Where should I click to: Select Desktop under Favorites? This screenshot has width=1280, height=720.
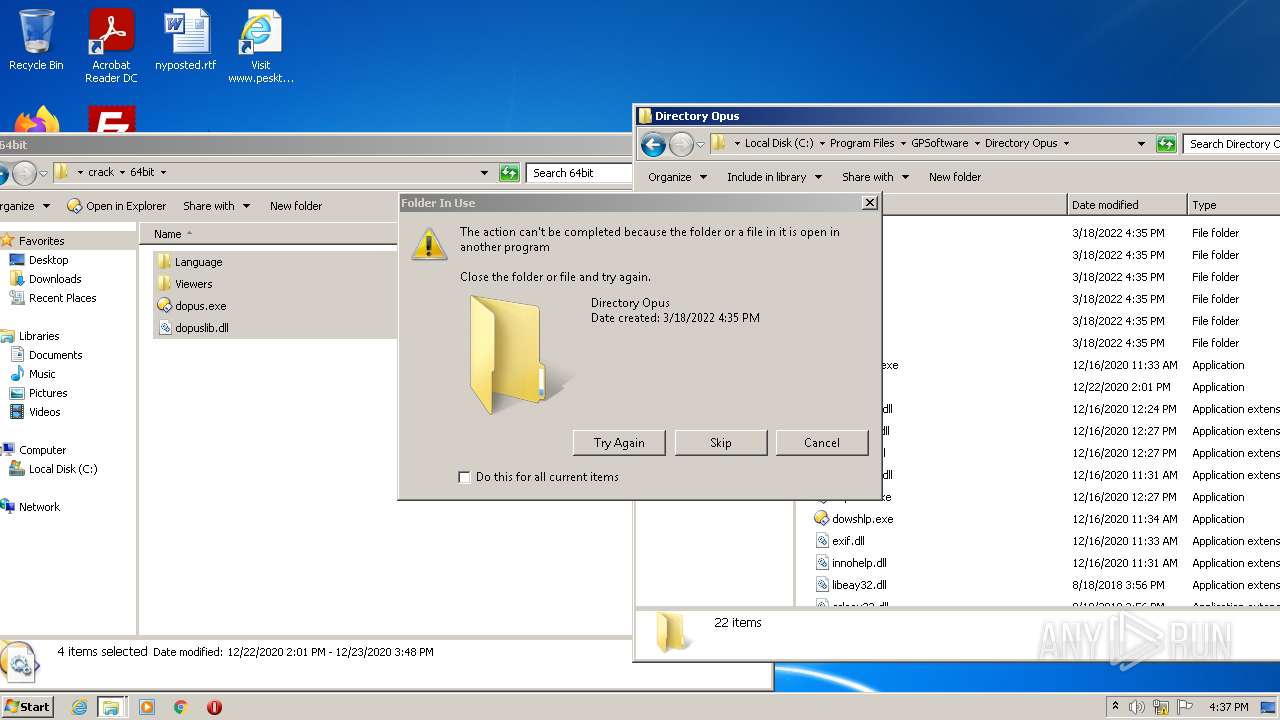point(48,260)
